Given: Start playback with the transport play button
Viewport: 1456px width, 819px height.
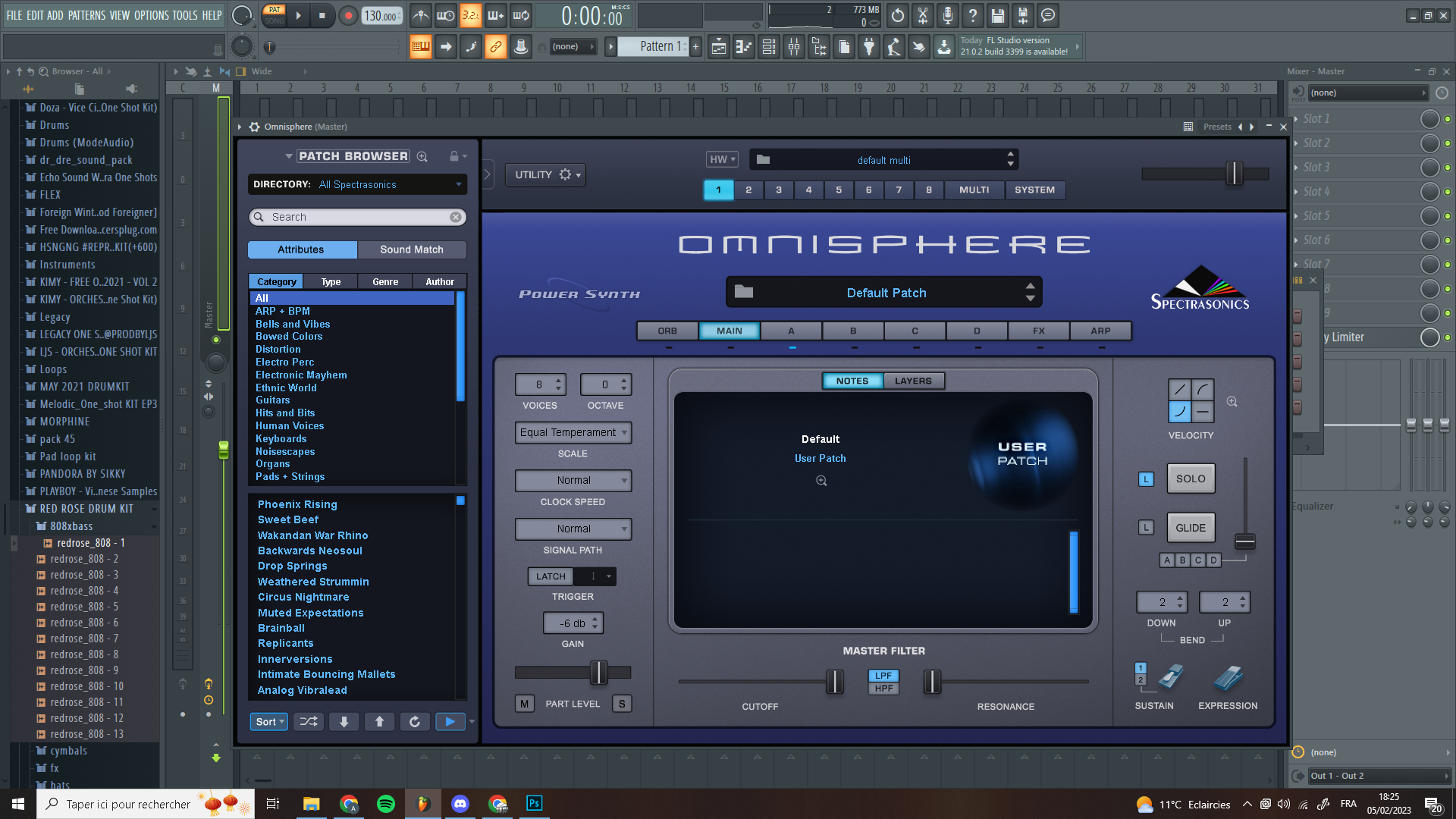Looking at the screenshot, I should [298, 15].
